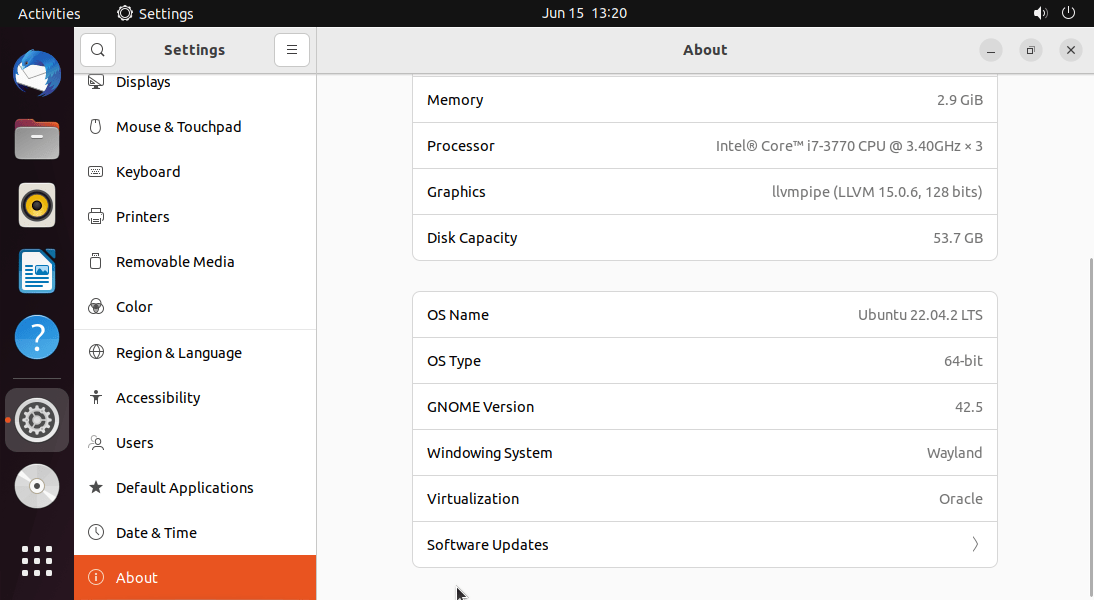Open the volume indicator in top bar
Viewport: 1094px width, 600px height.
point(1040,13)
